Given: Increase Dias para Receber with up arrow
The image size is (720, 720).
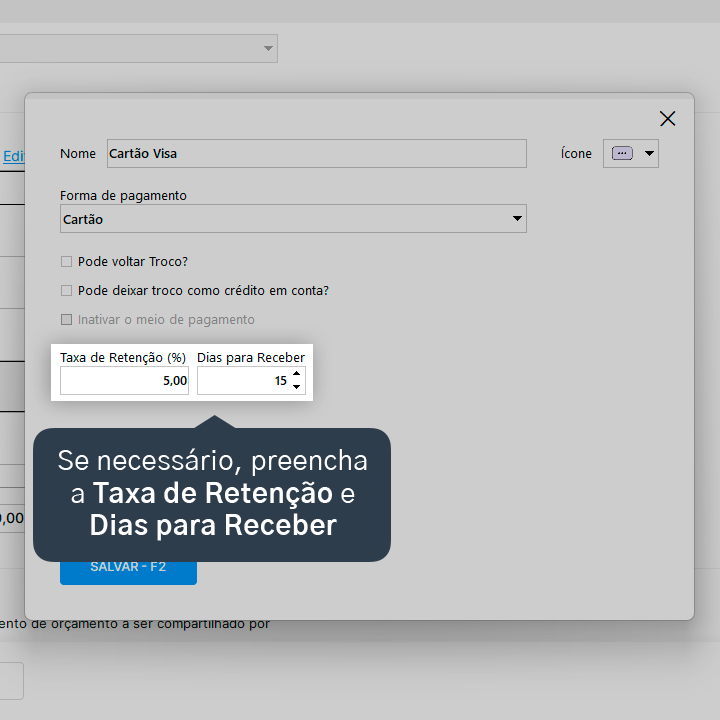Looking at the screenshot, I should pos(297,373).
